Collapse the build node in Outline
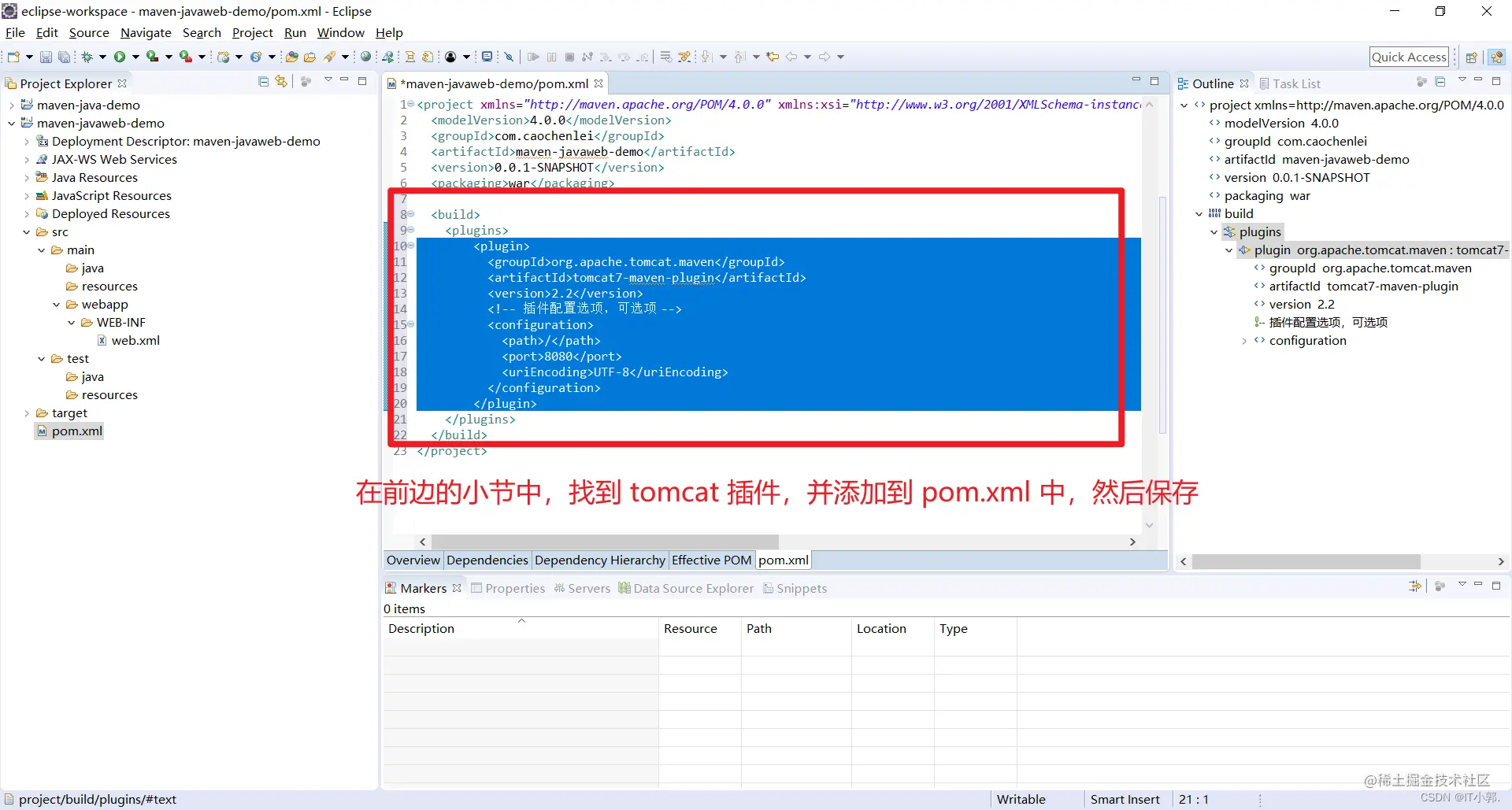Viewport: 1512px width, 810px height. tap(1199, 213)
